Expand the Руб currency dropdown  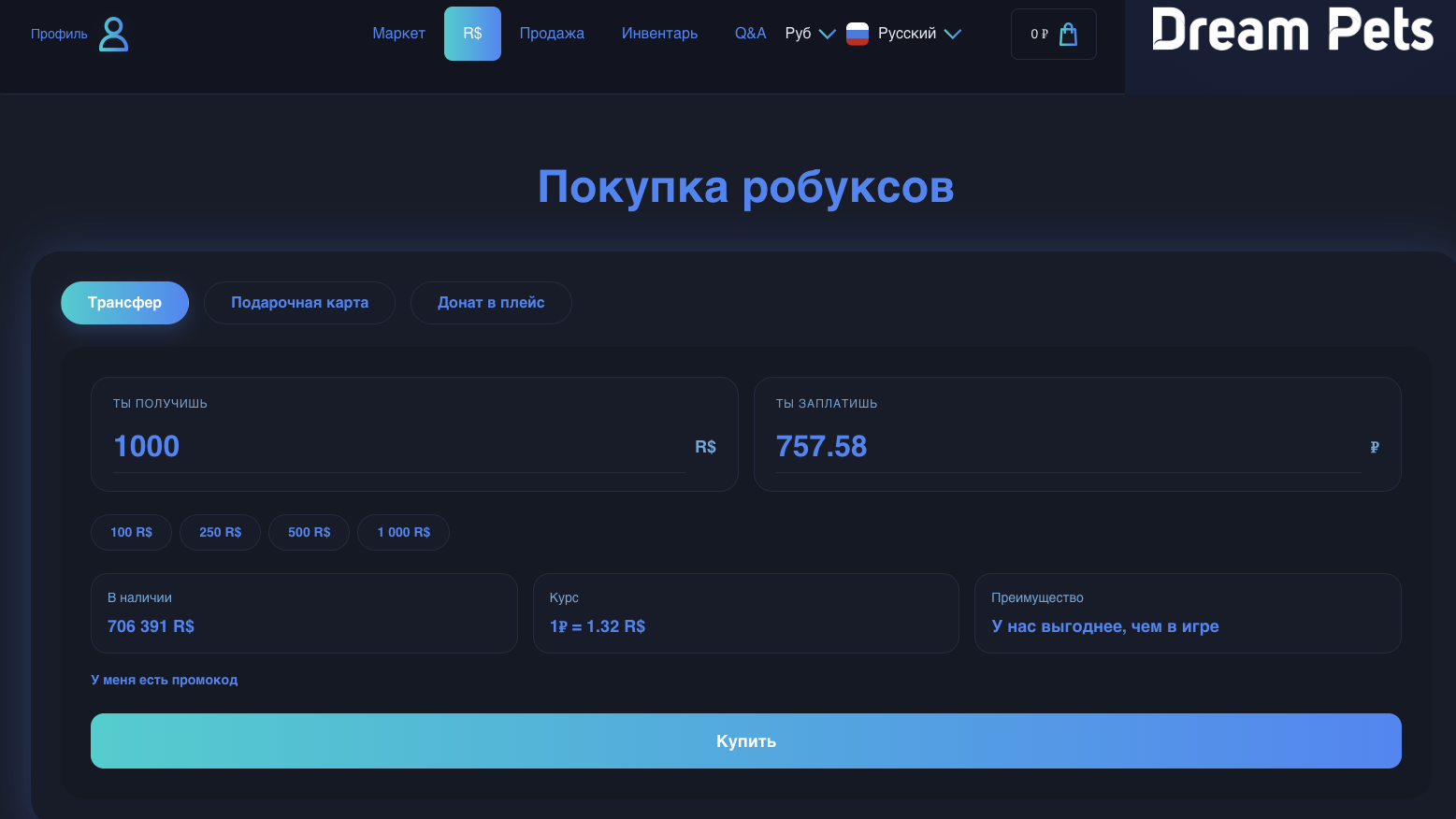(810, 34)
